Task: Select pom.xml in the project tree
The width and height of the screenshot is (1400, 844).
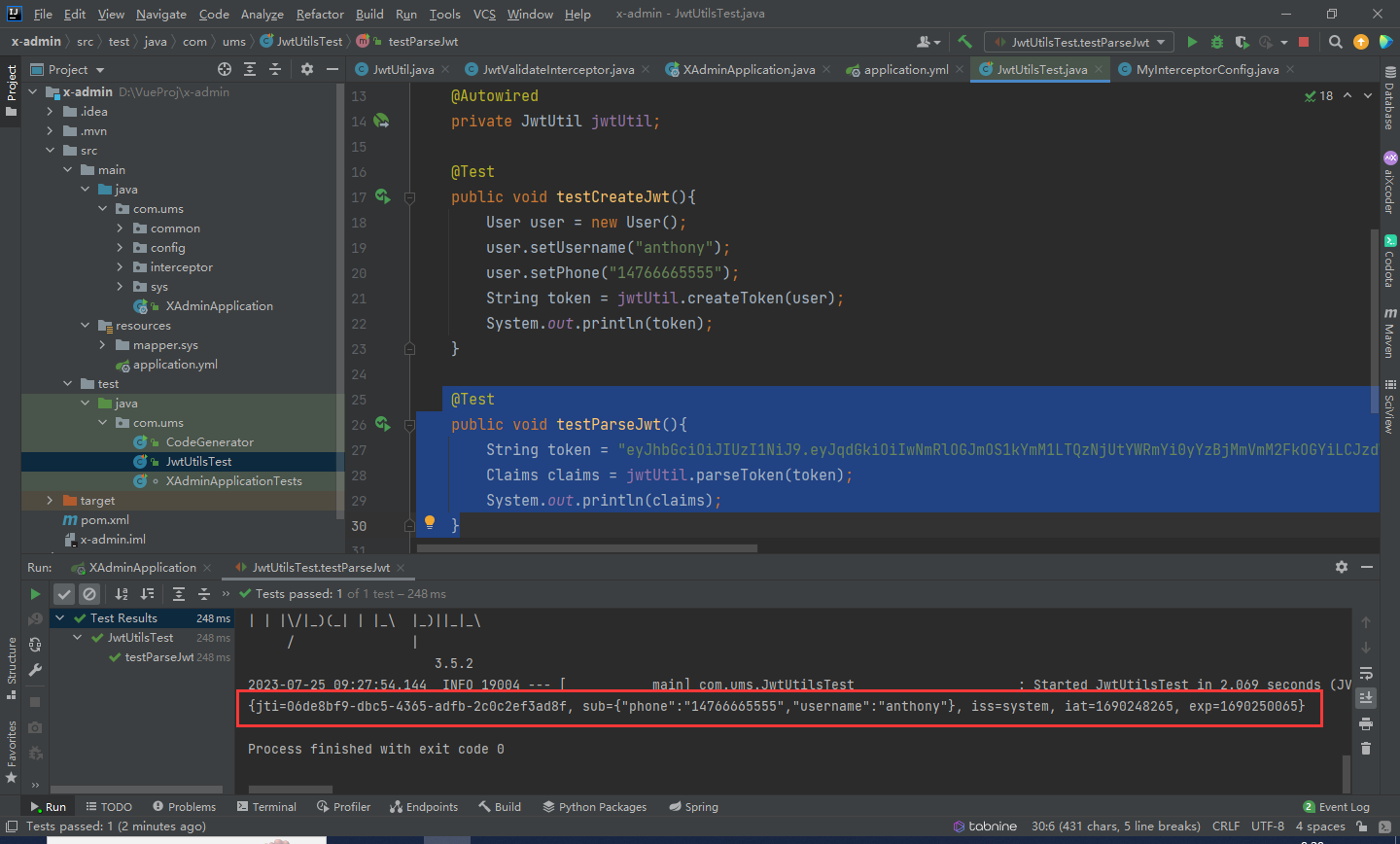Action: [x=104, y=520]
